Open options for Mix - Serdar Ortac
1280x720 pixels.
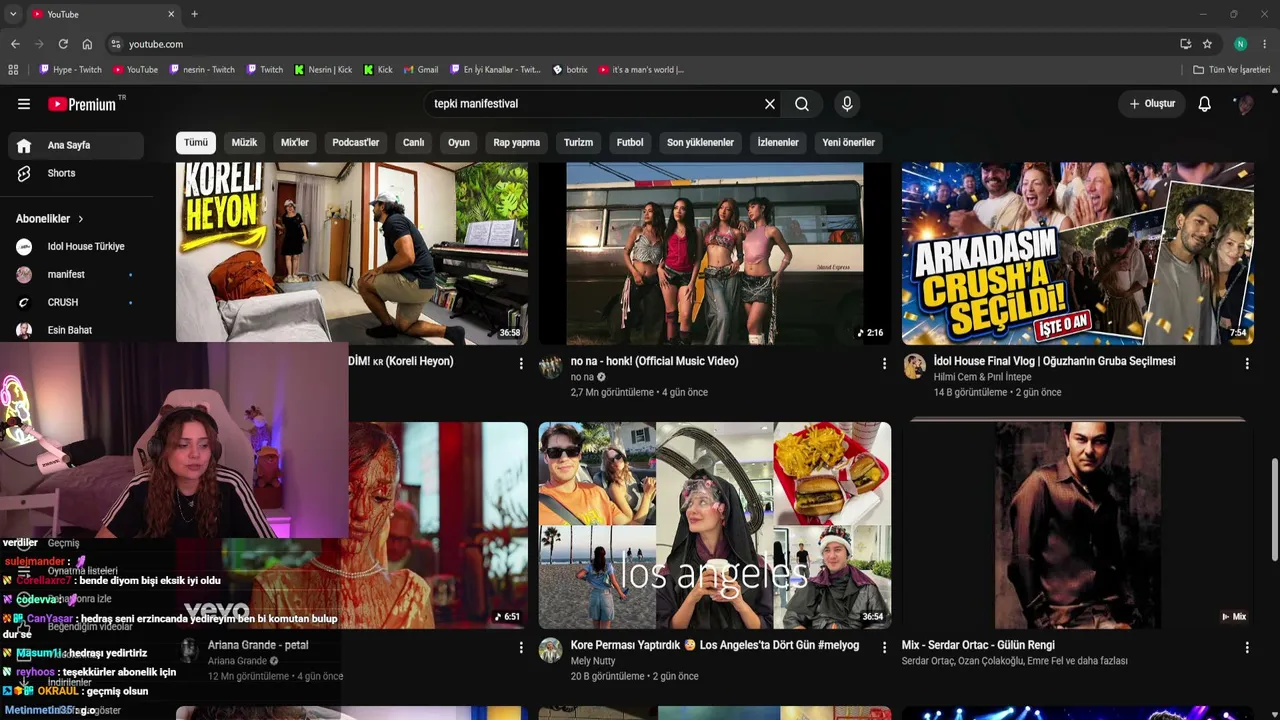(1247, 648)
